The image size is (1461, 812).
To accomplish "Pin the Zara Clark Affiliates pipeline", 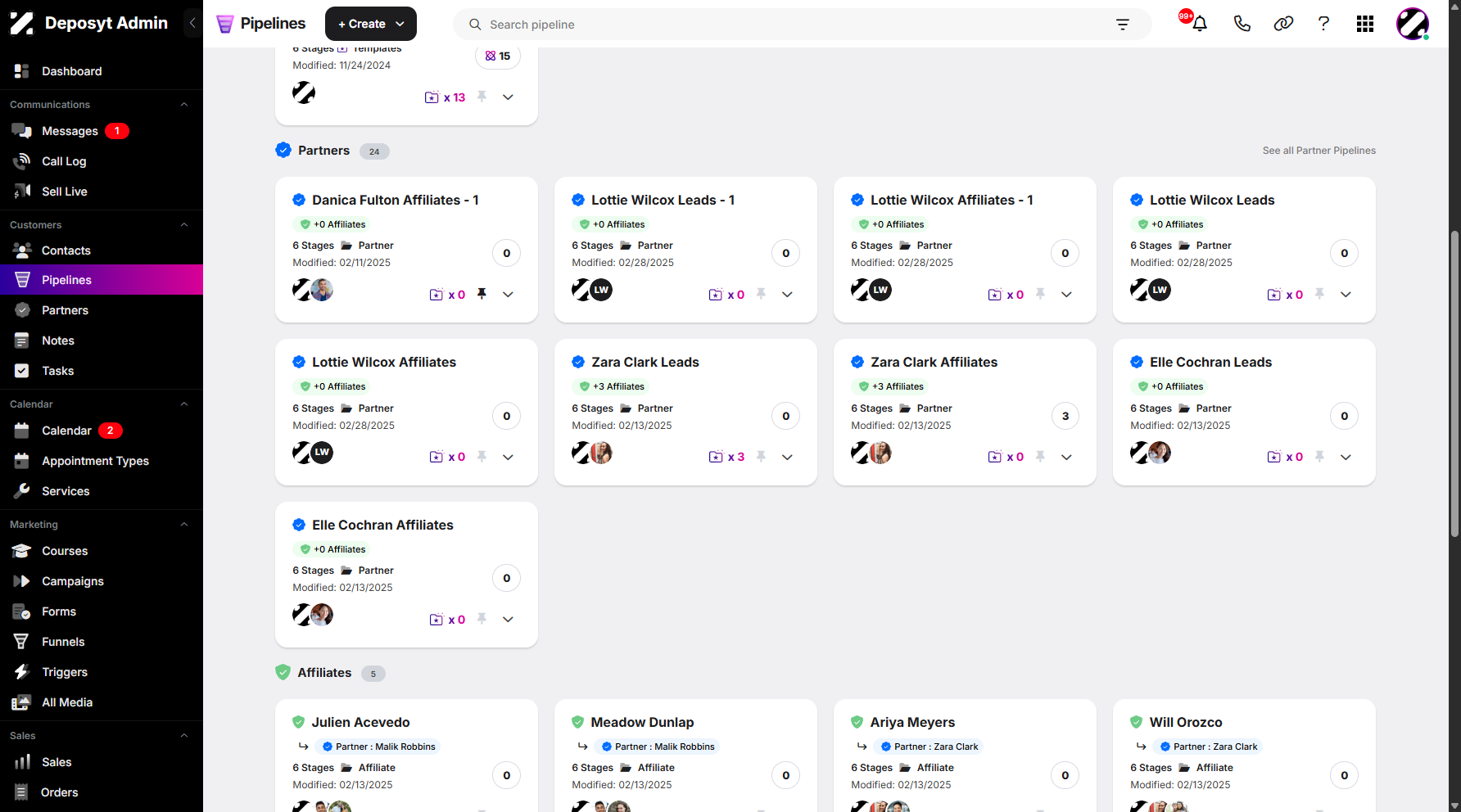I will (x=1040, y=457).
